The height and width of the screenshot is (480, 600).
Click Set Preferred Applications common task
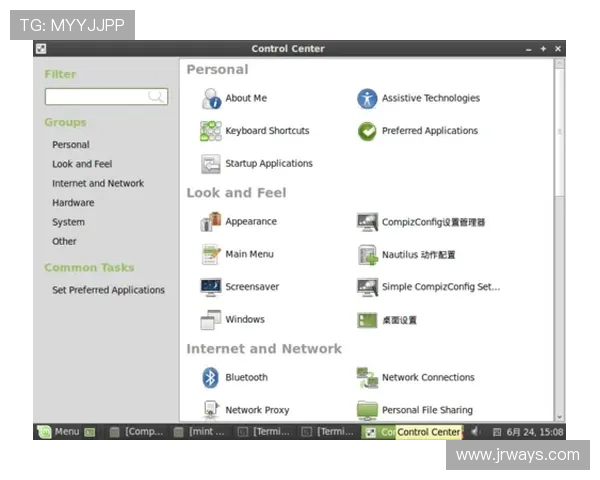[108, 290]
